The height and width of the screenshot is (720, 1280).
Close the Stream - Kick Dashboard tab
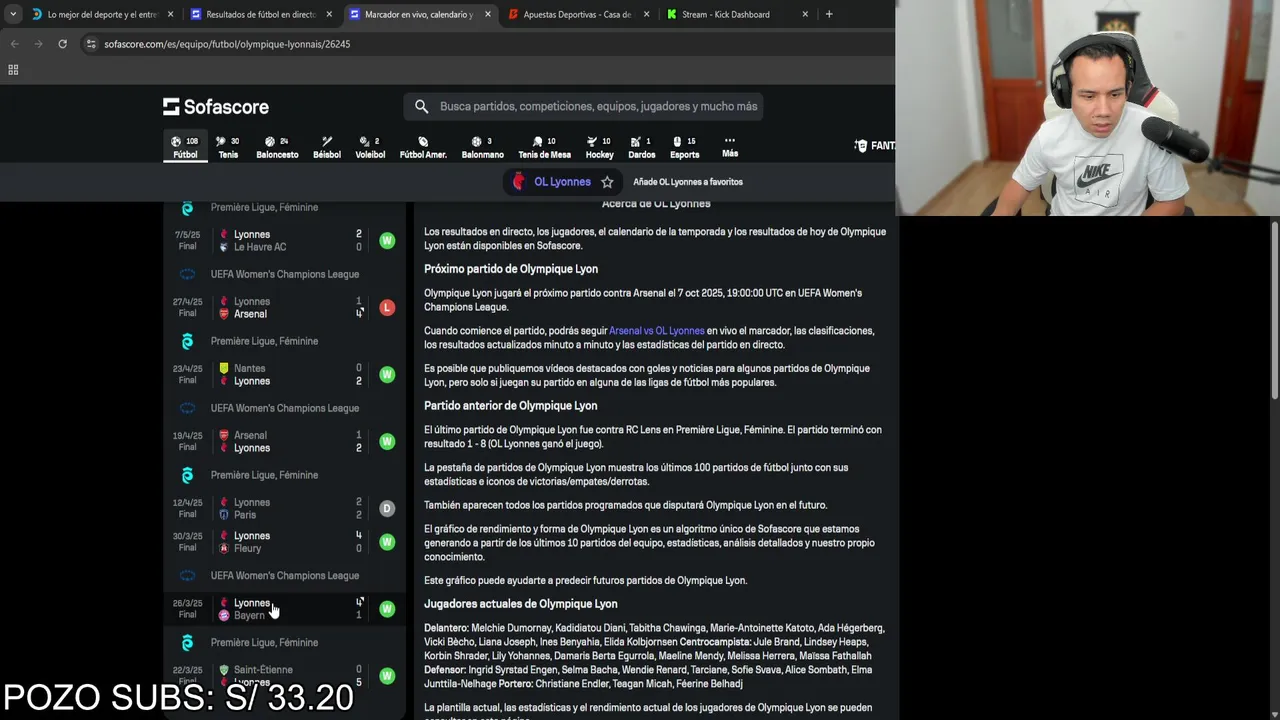click(x=805, y=14)
